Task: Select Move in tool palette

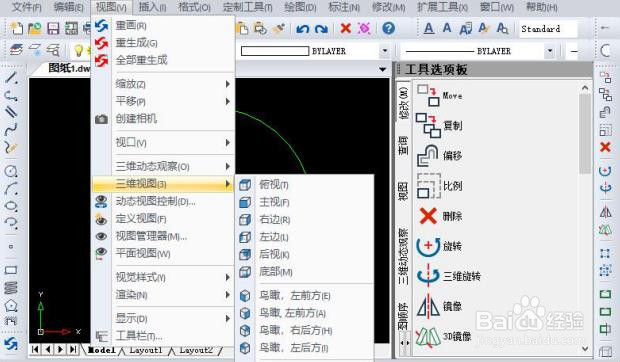Action: pos(439,96)
